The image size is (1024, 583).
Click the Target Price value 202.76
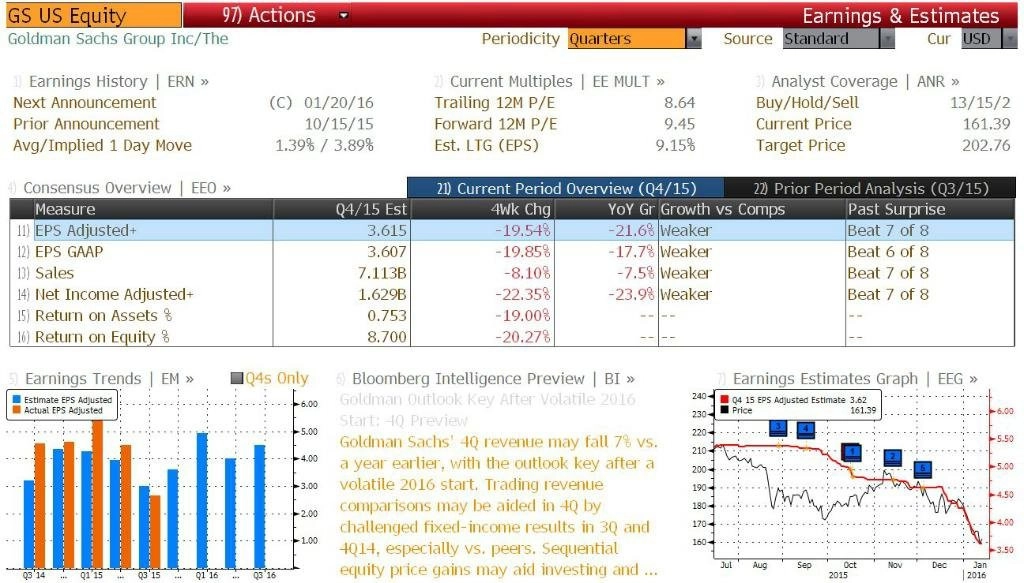[986, 145]
